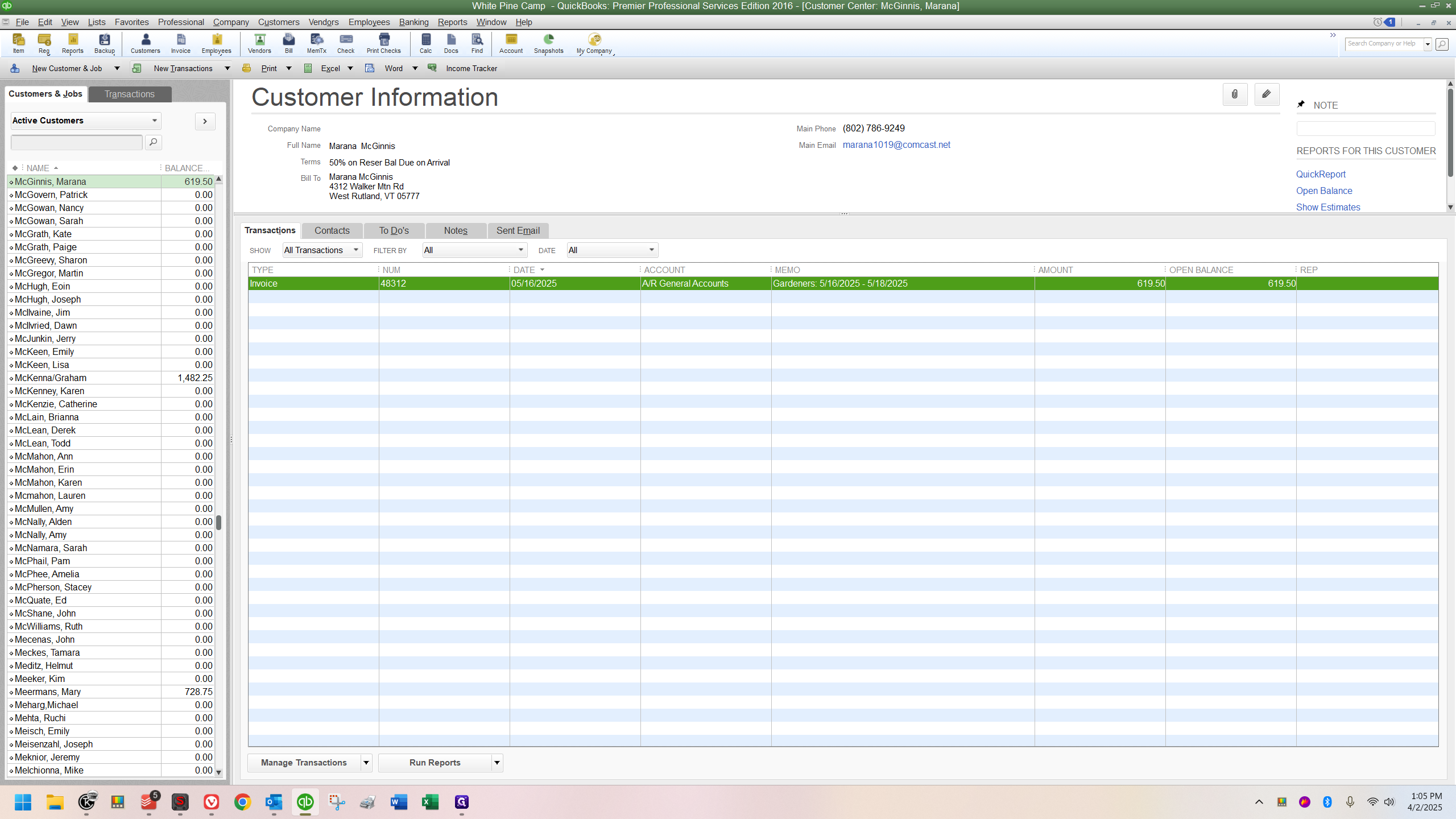
Task: Open the Customers menu
Action: coord(279,22)
